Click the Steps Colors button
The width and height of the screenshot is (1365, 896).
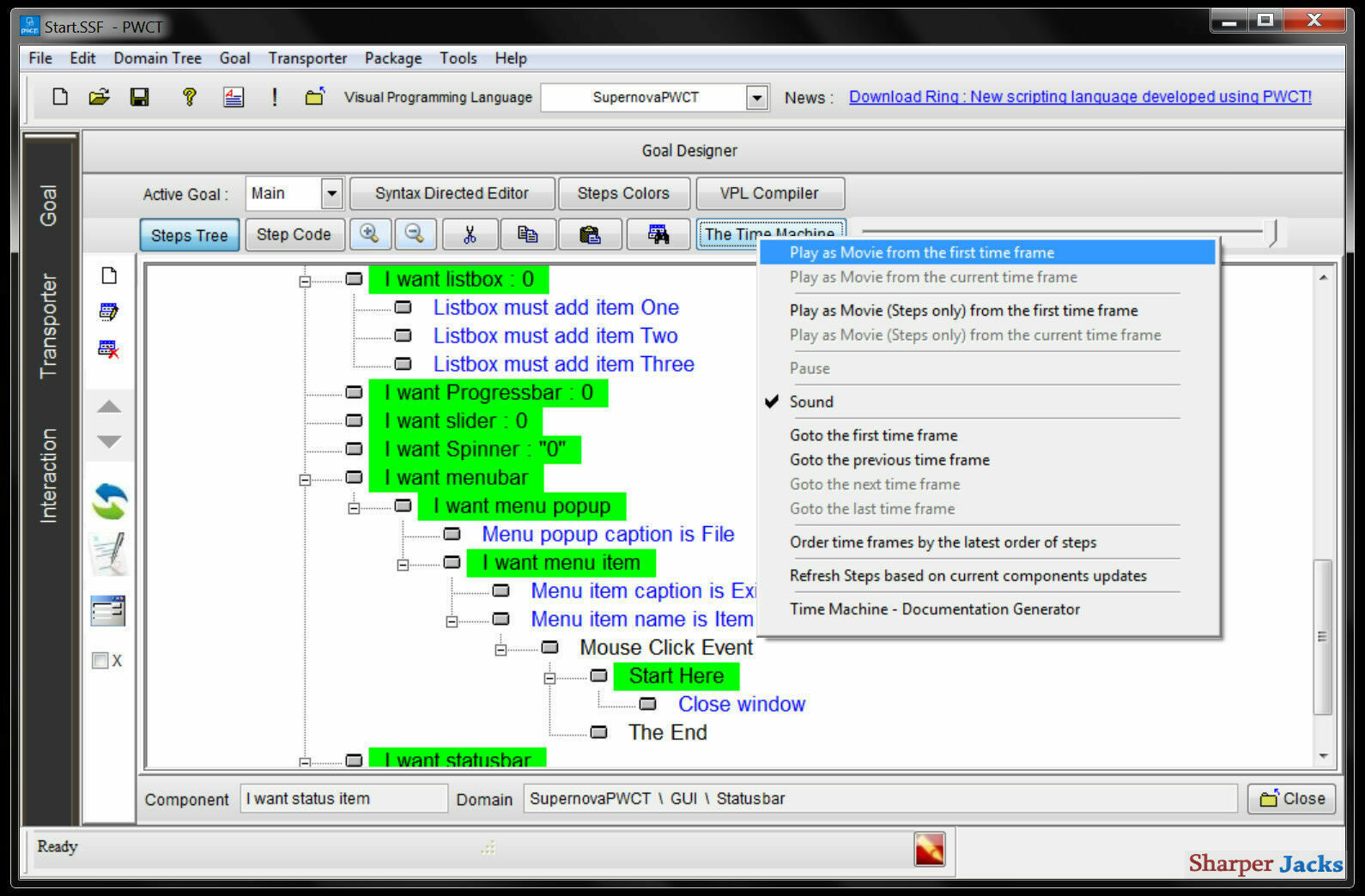pyautogui.click(x=623, y=194)
